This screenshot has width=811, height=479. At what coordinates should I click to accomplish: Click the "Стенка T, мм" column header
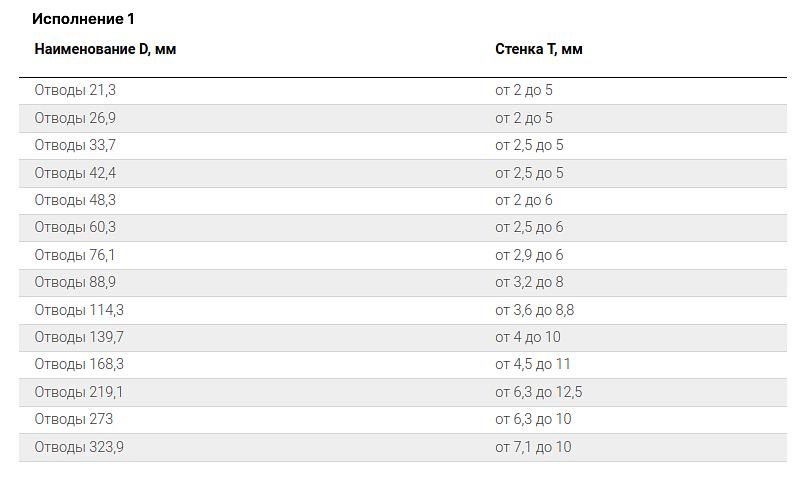coord(538,49)
